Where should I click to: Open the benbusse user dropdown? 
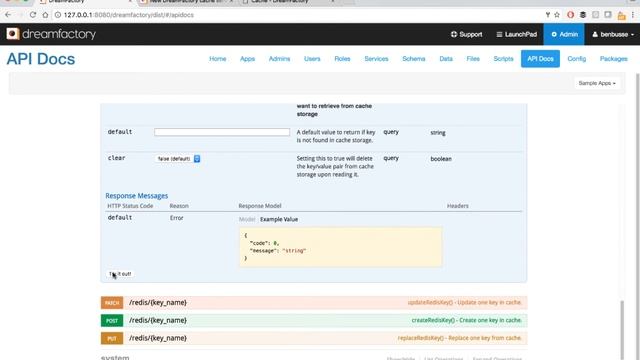click(x=613, y=34)
